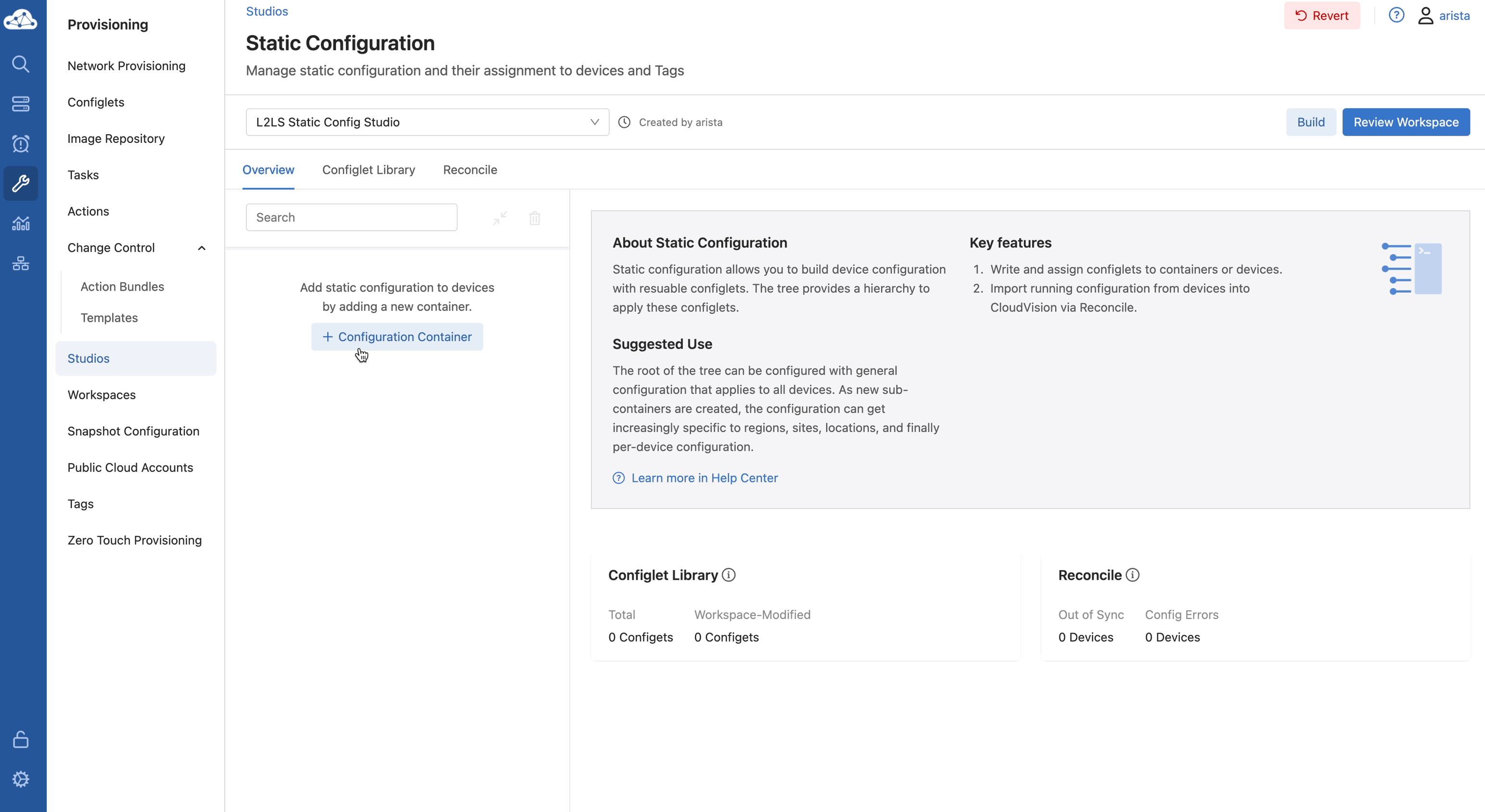The image size is (1485, 812).
Task: Open the L2LS Static Config Studio dropdown
Action: click(x=427, y=122)
